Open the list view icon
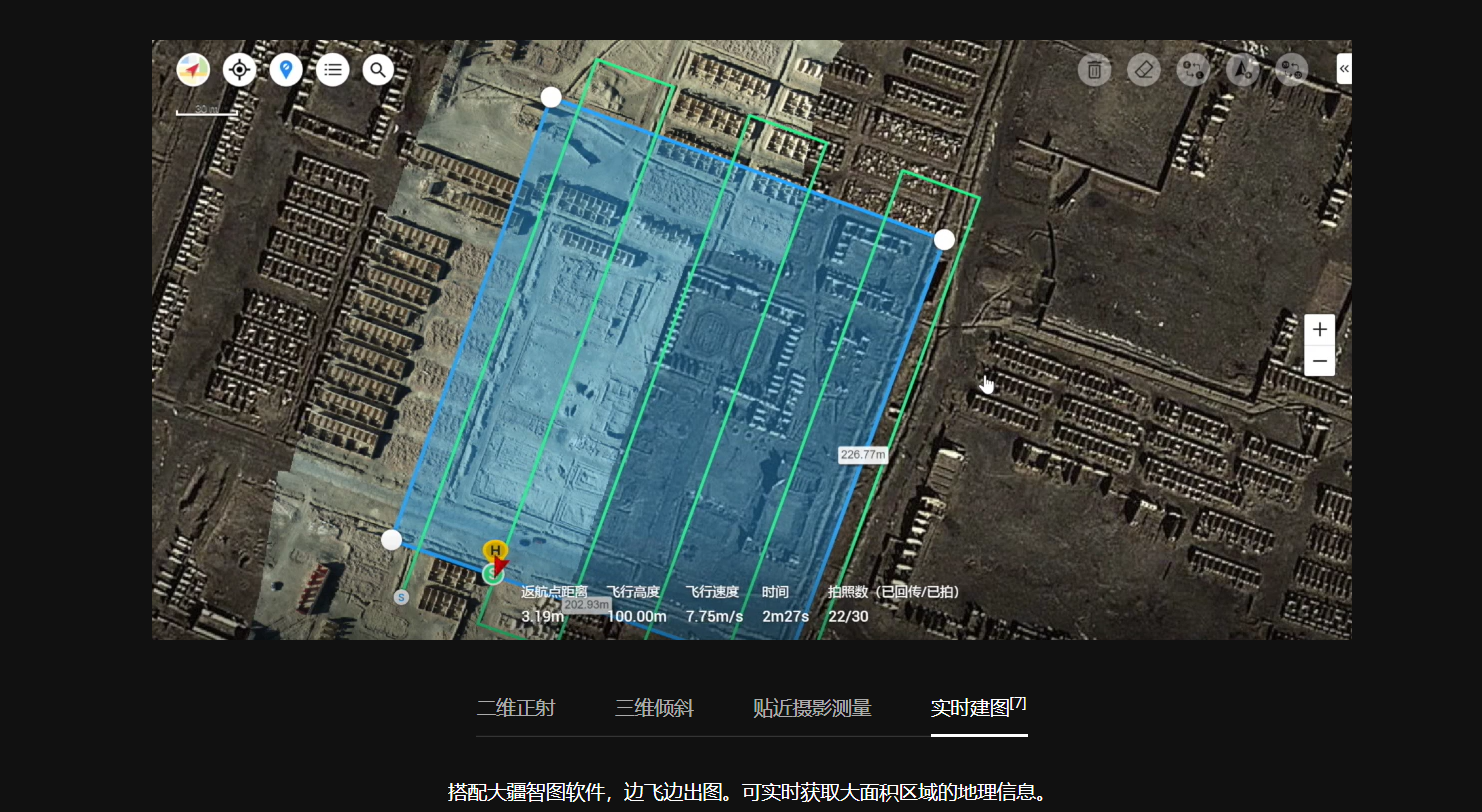Viewport: 1482px width, 812px height. point(333,70)
